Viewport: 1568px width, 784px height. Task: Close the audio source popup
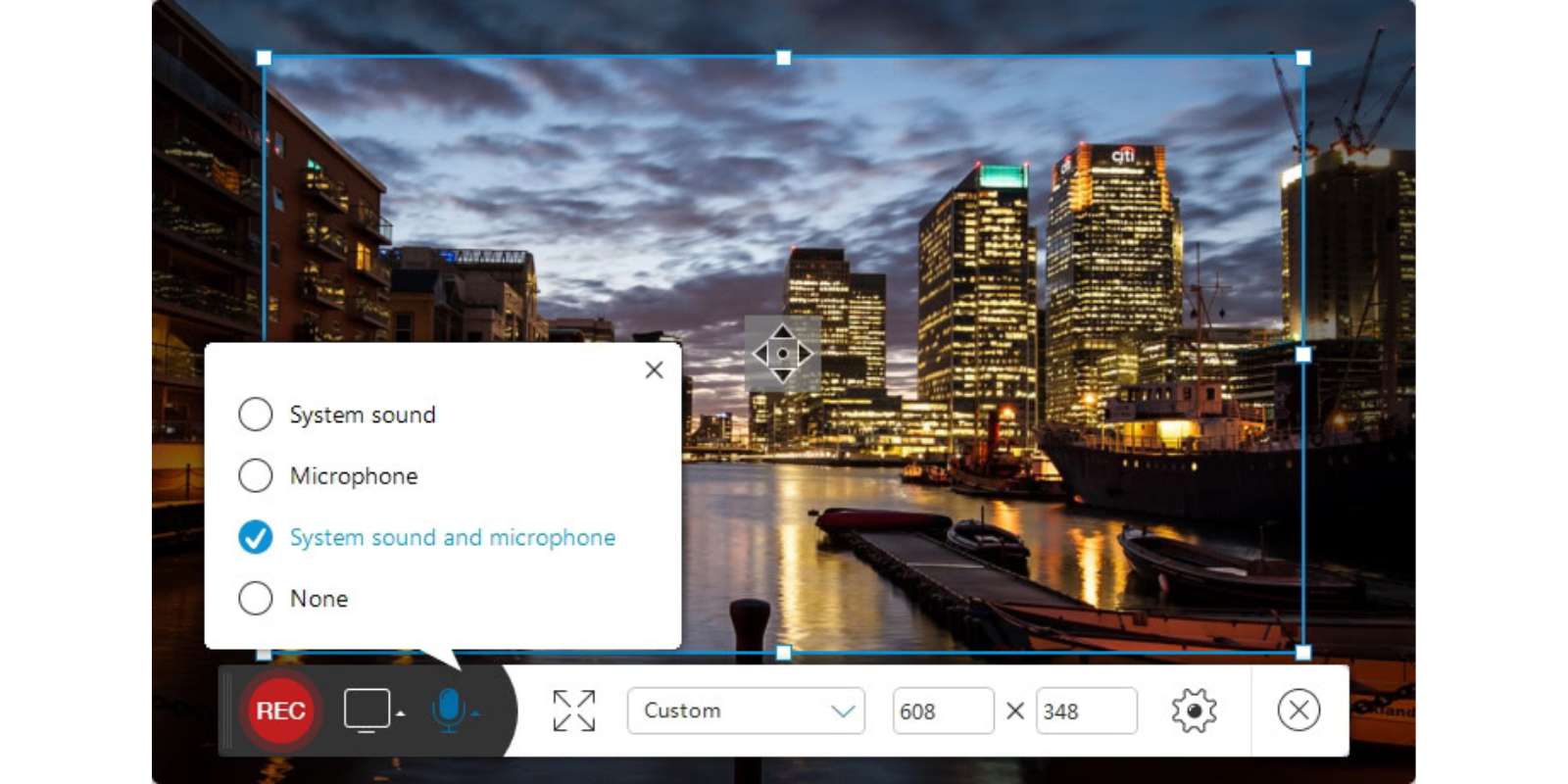pyautogui.click(x=654, y=370)
